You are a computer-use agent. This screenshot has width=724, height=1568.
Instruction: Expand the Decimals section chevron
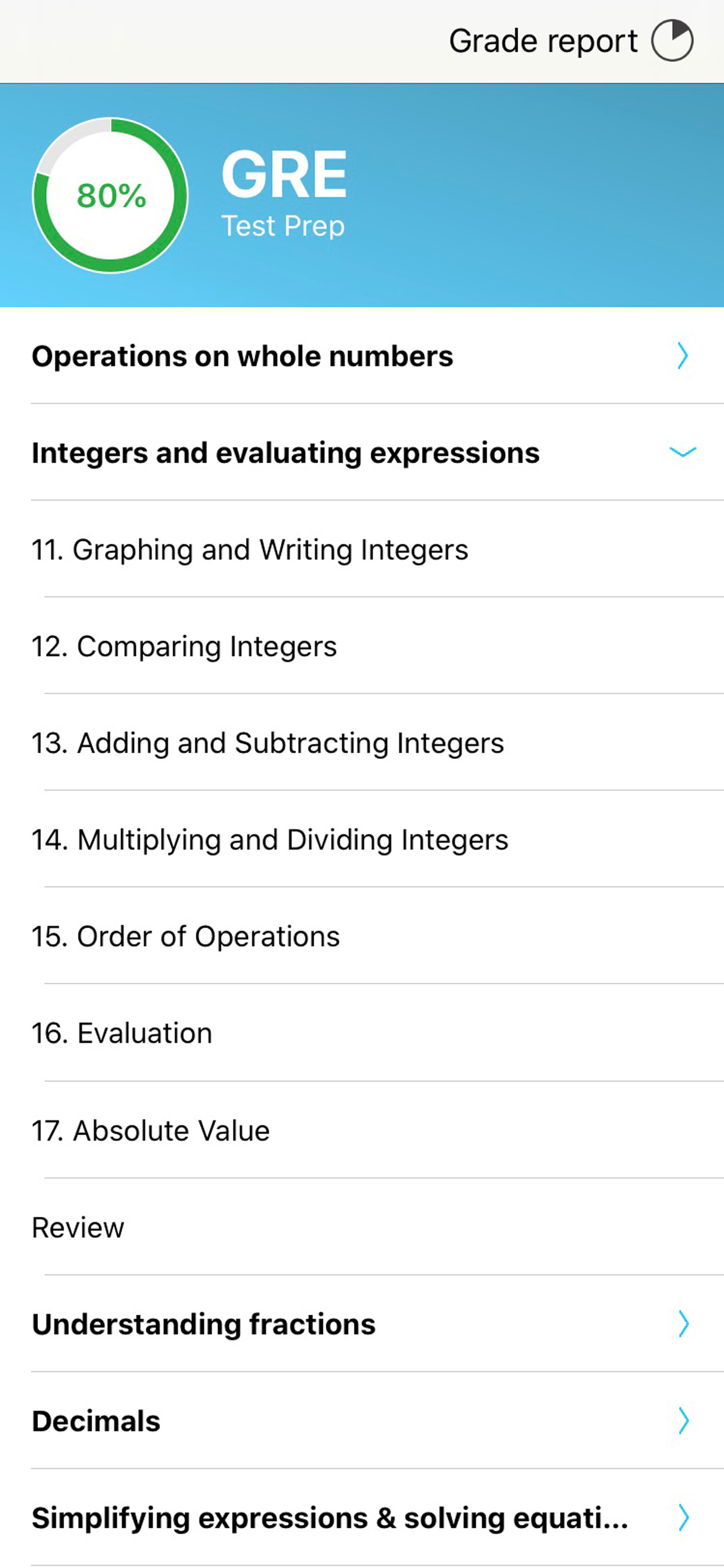pos(683,1420)
